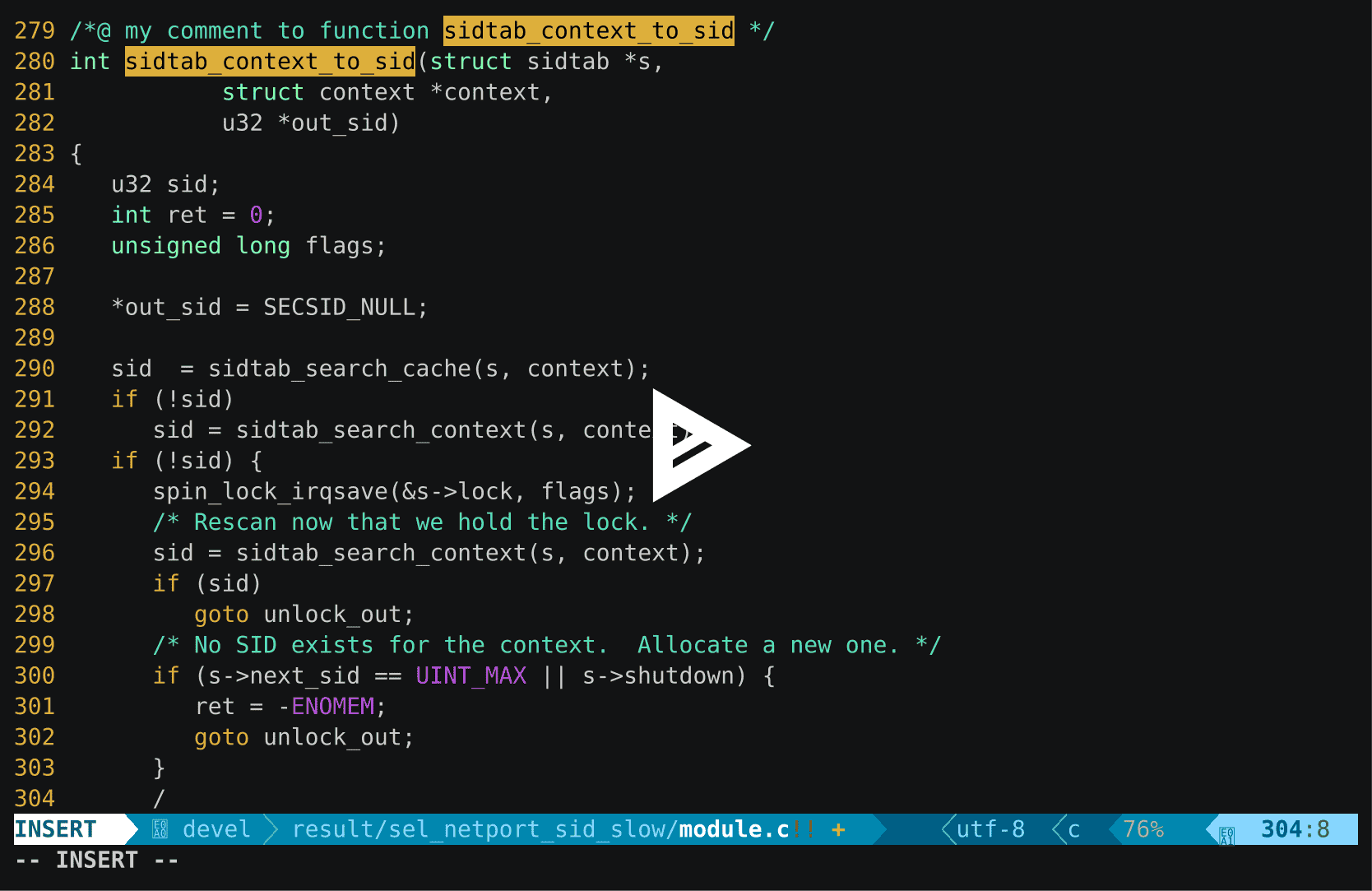Image resolution: width=1372 pixels, height=891 pixels.
Task: Click 'goto unlock_out' on line 298
Action: pyautogui.click(x=298, y=614)
